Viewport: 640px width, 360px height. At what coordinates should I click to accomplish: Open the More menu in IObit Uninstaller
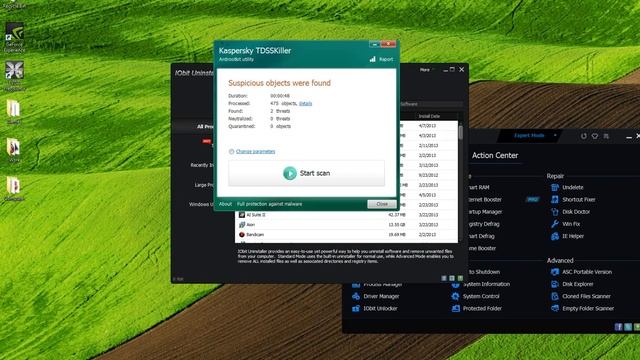(x=426, y=70)
